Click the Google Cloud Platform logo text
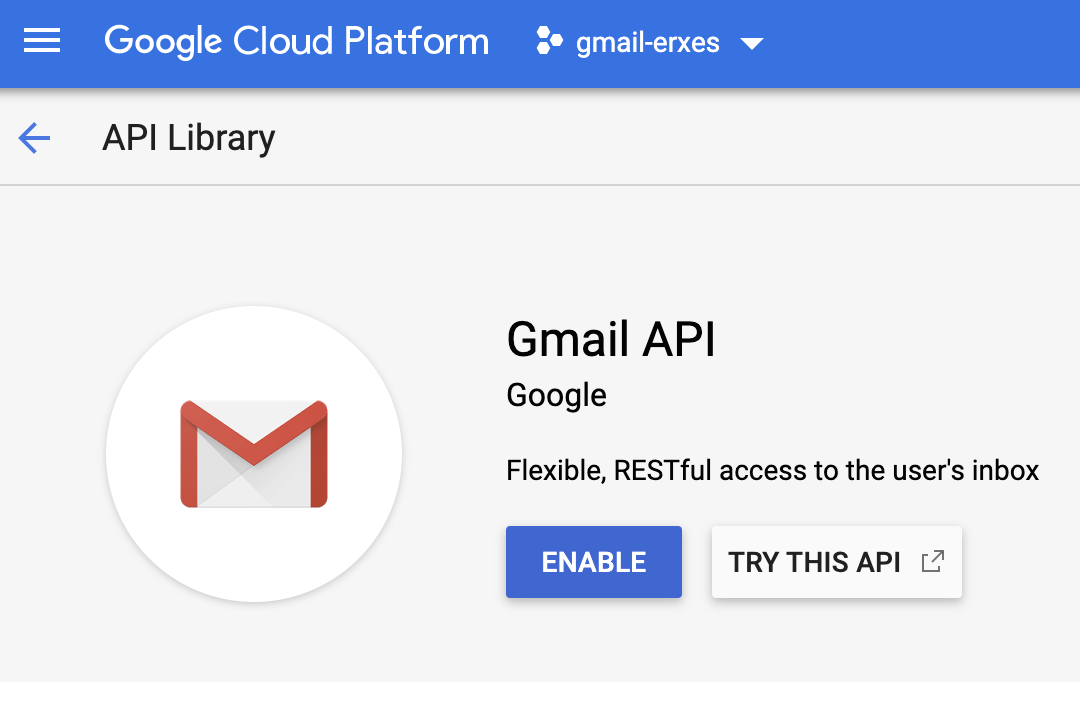This screenshot has width=1080, height=702. (x=297, y=41)
